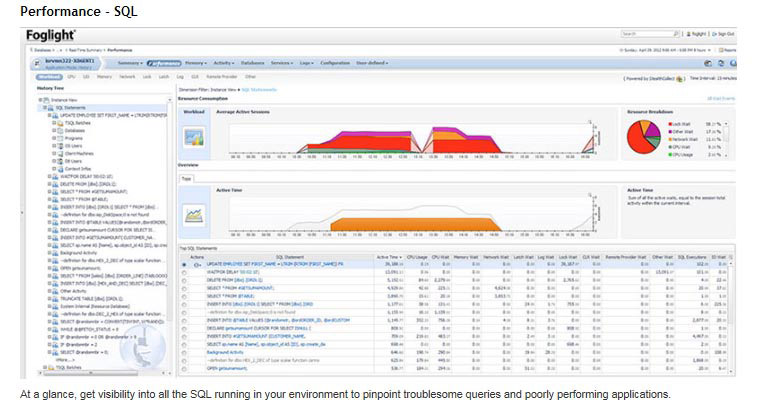Click the search magnifier icon in the header

676,34
